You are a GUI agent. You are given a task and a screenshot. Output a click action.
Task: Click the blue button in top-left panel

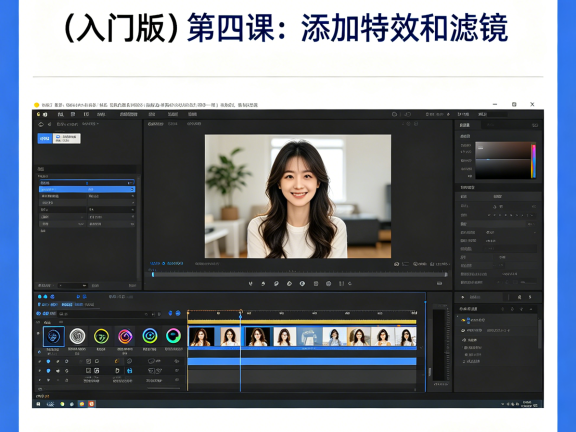pyautogui.click(x=45, y=138)
